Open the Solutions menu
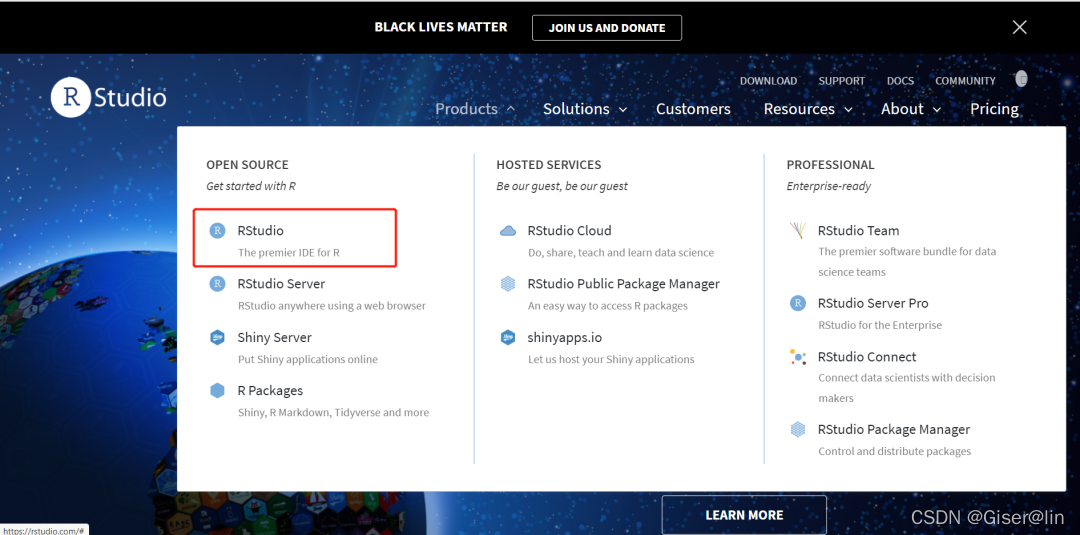Viewport: 1080px width, 535px height. click(576, 109)
